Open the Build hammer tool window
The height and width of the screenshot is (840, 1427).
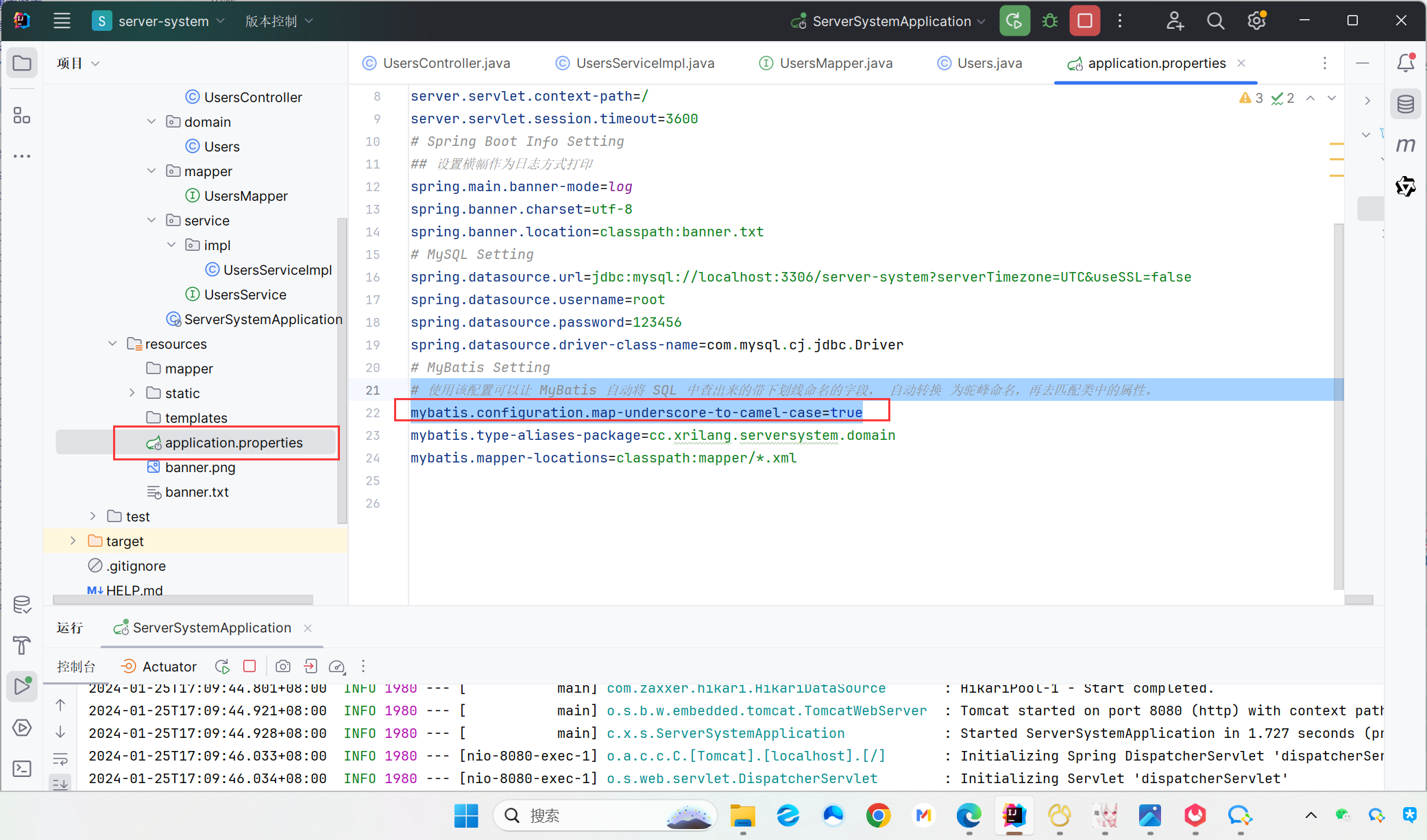[22, 645]
